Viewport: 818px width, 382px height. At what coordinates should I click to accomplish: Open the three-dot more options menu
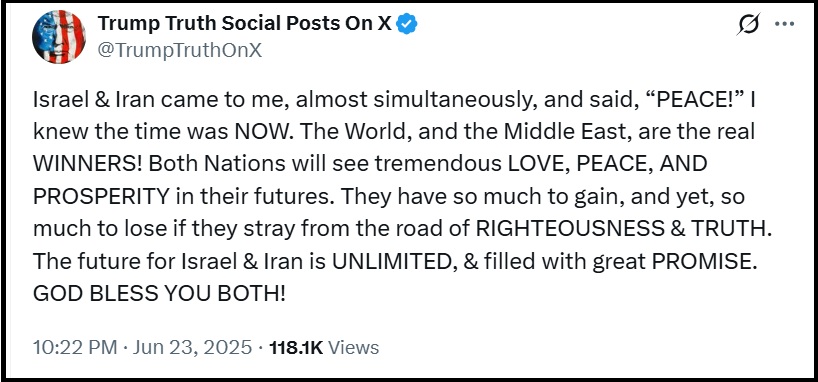(x=785, y=24)
